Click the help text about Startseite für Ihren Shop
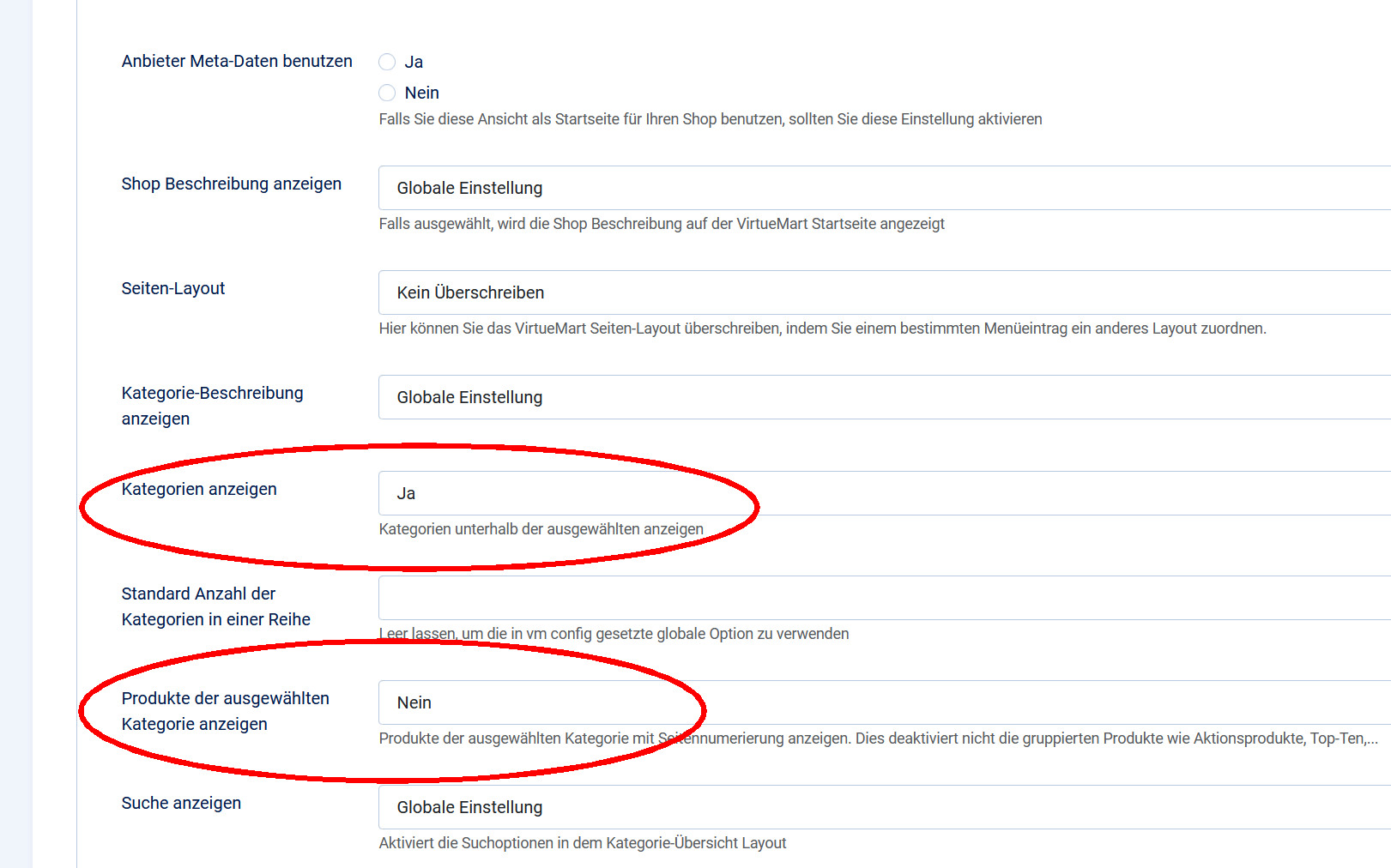The image size is (1391, 868). click(x=711, y=119)
